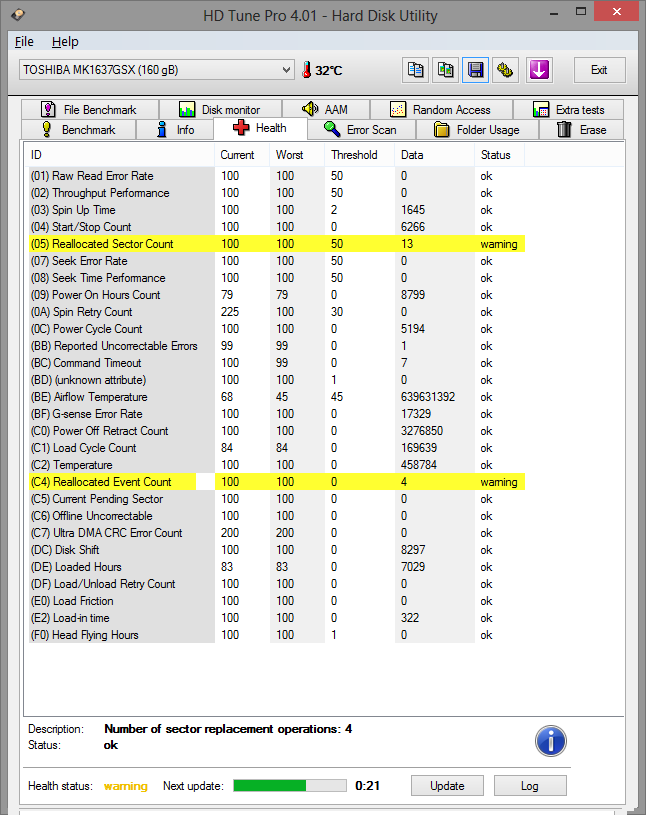Select the (BF) G-sense Error Rate row

(276, 414)
